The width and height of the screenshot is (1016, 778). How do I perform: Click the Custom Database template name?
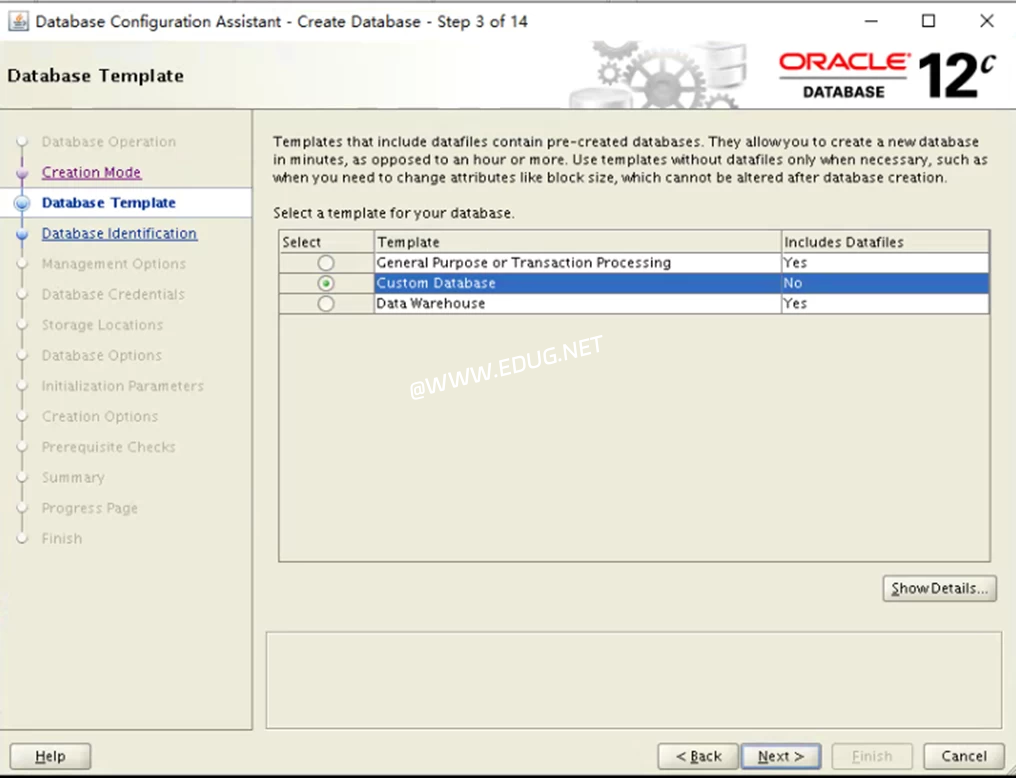pos(436,283)
